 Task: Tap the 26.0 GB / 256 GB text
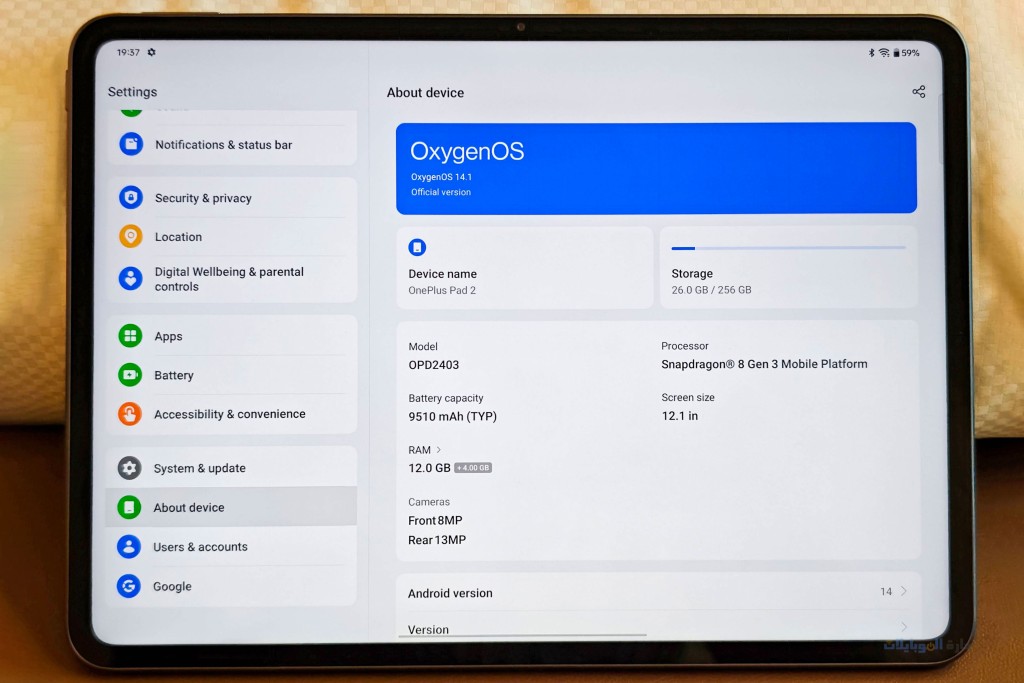click(x=711, y=290)
